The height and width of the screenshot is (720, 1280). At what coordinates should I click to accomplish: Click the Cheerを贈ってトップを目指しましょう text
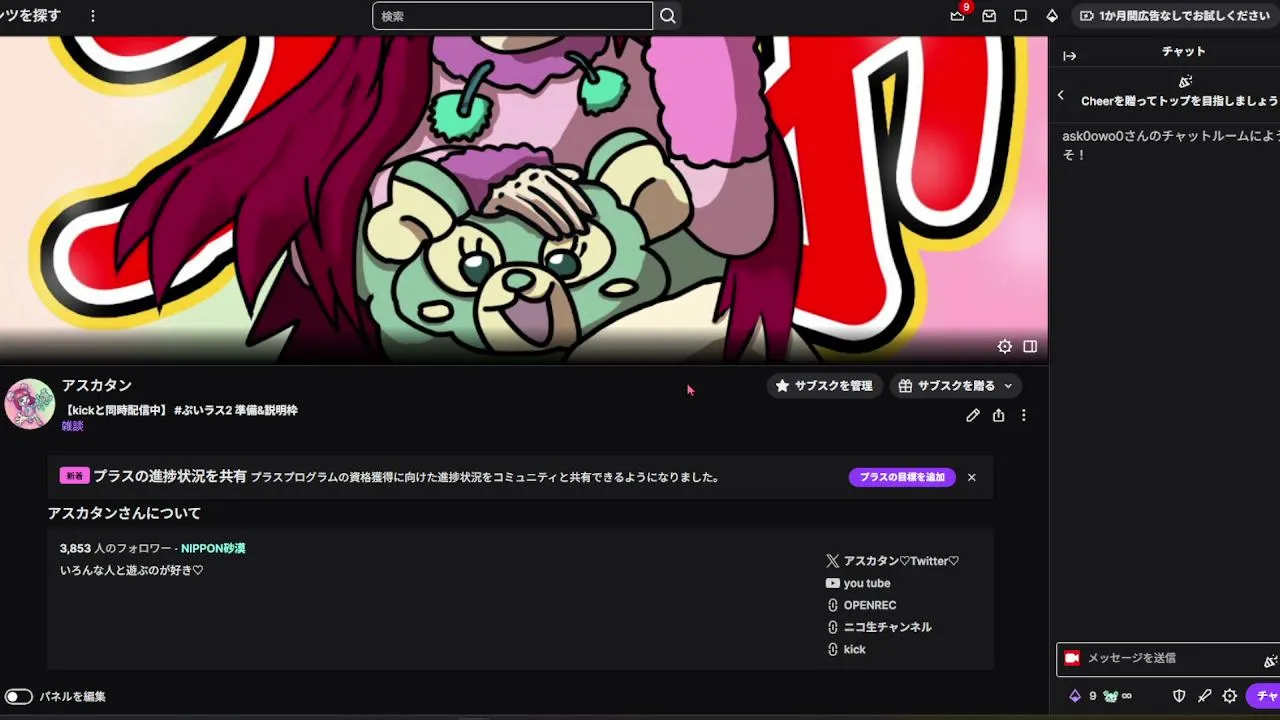pos(1180,101)
